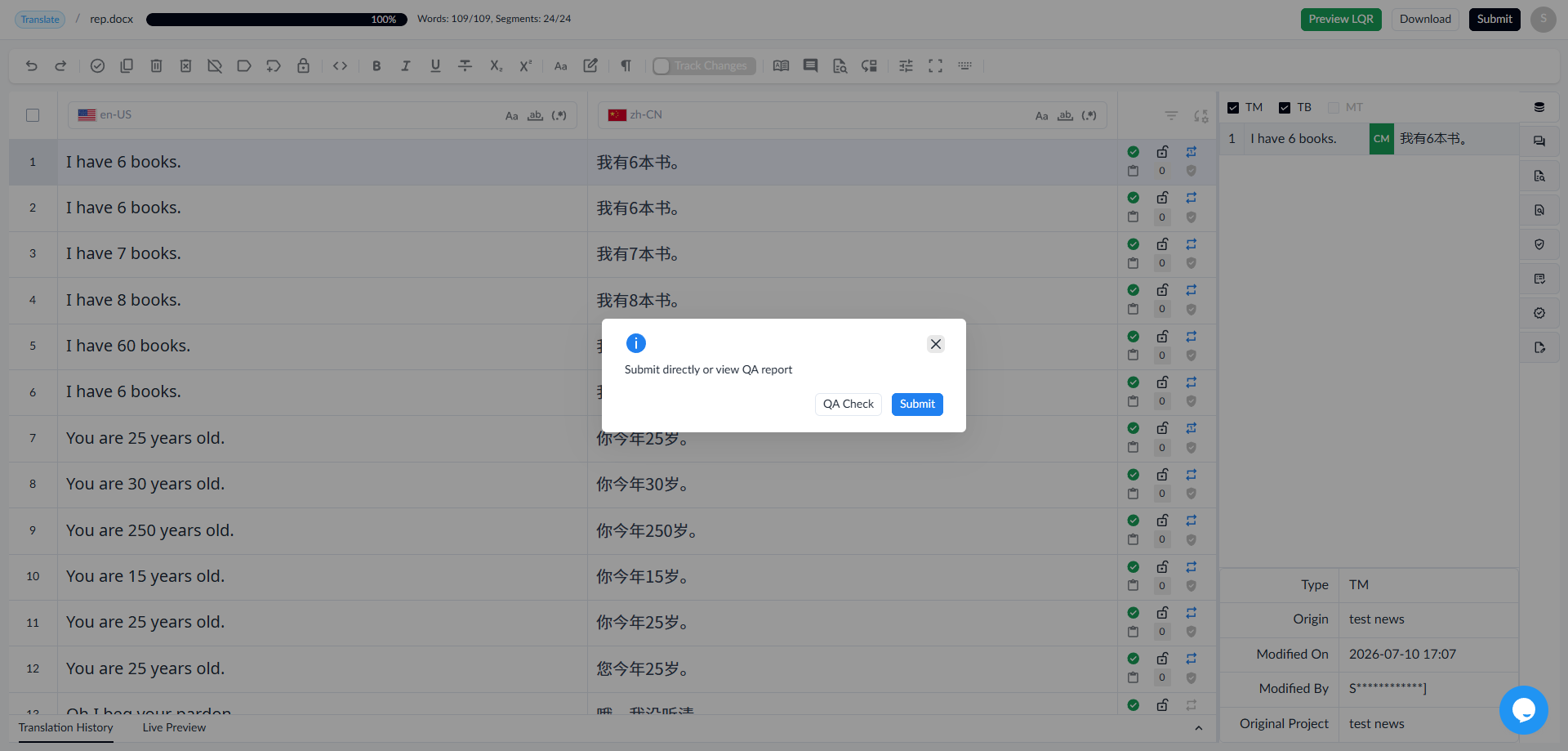Image resolution: width=1568 pixels, height=751 pixels.
Task: Toggle source case-sensitive Aa search option
Action: 511,116
